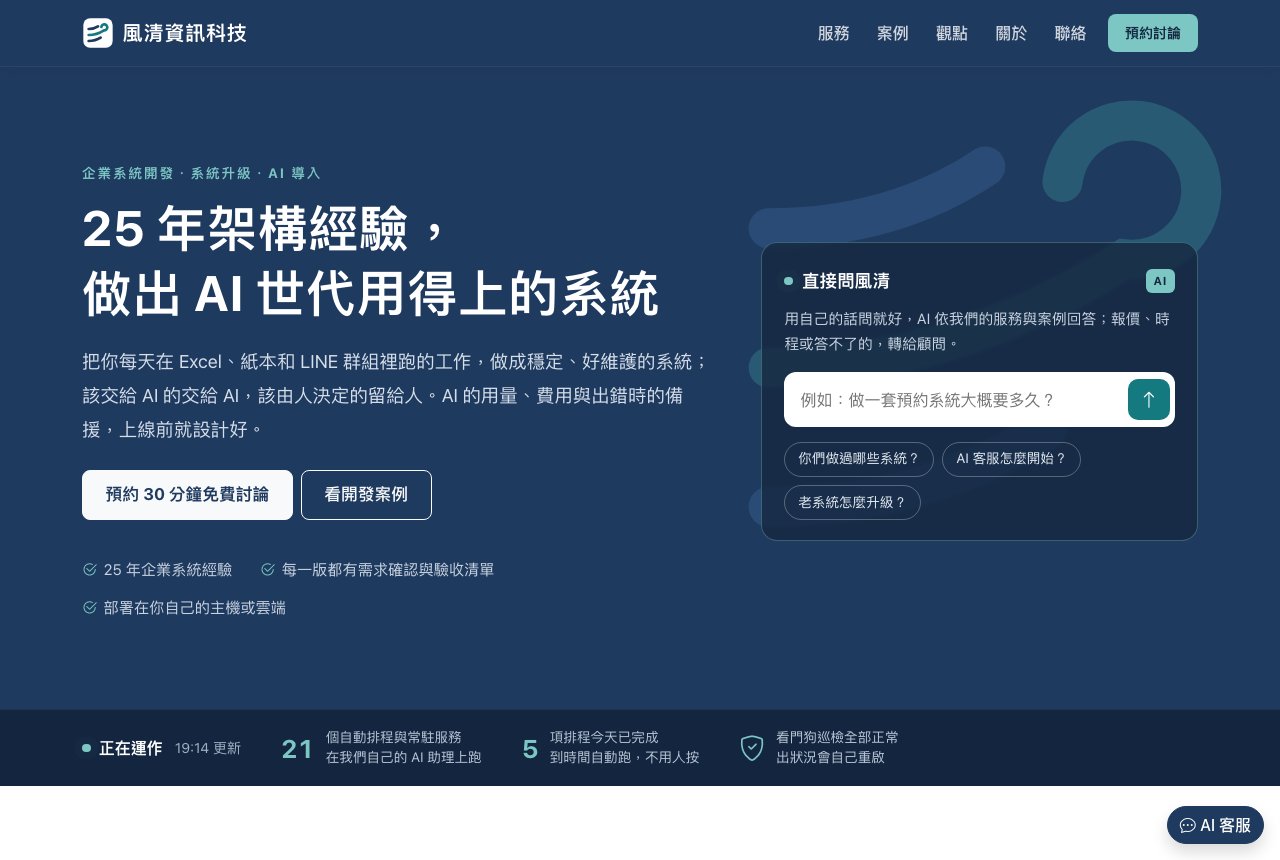This screenshot has width=1280, height=860.
Task: Click the 風清資訊科技 logo icon
Action: [98, 33]
